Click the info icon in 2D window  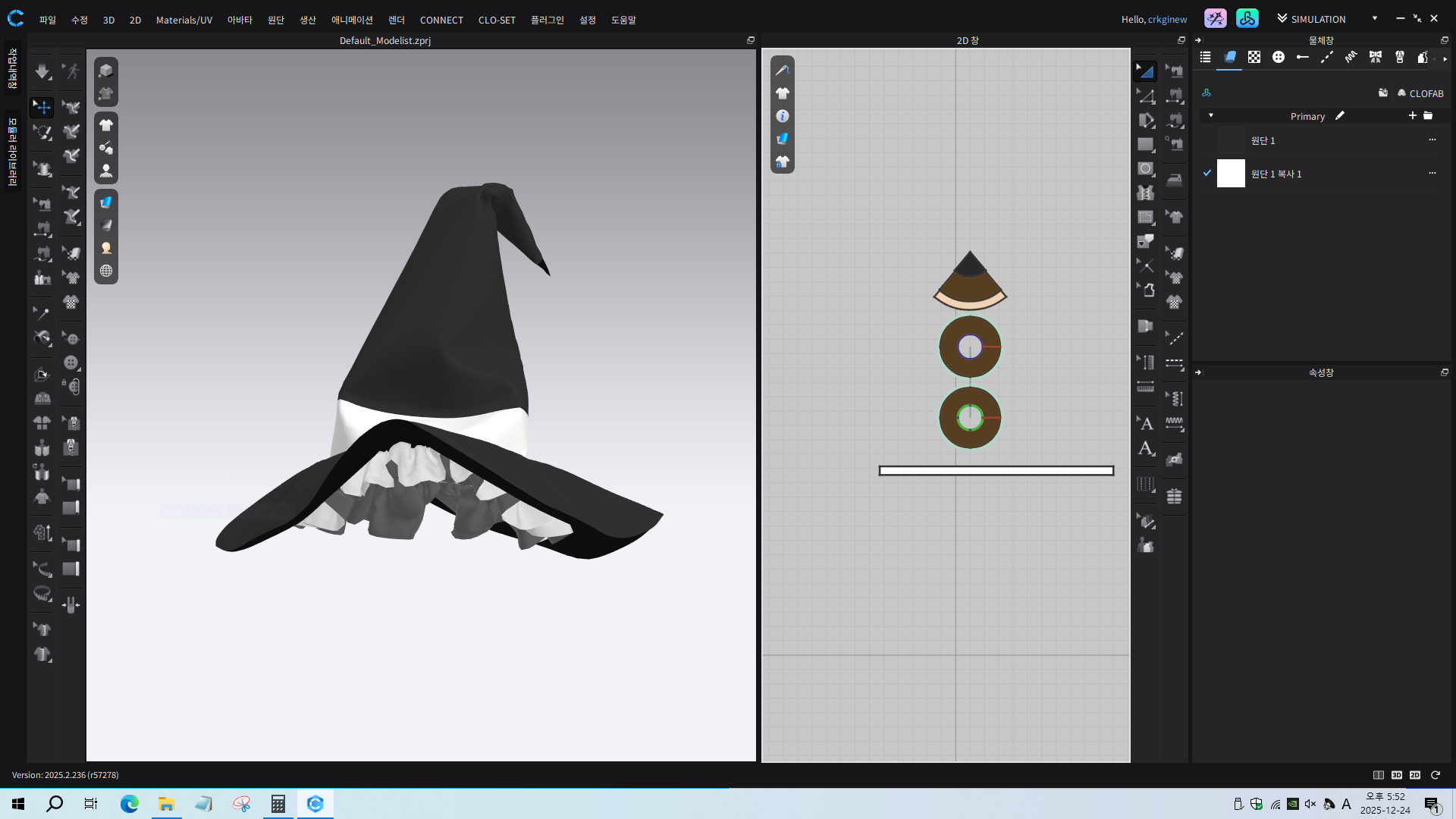pos(783,116)
